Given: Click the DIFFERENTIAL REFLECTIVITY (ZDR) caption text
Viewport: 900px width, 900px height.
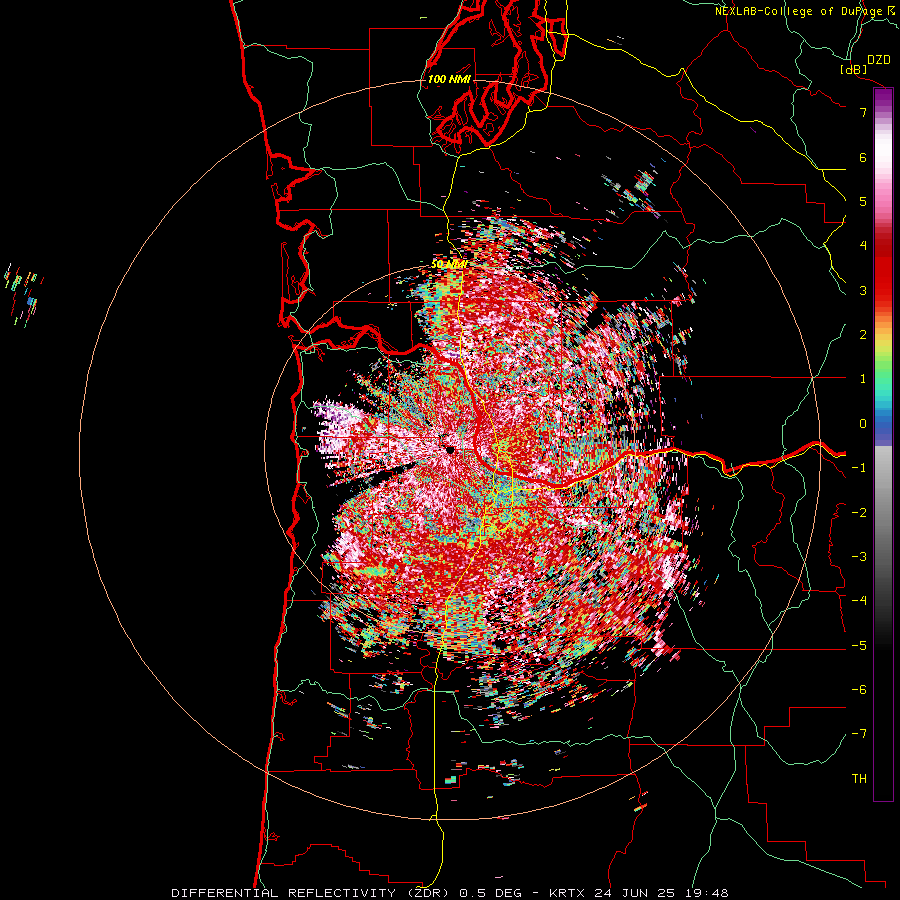Looking at the screenshot, I should [313, 893].
